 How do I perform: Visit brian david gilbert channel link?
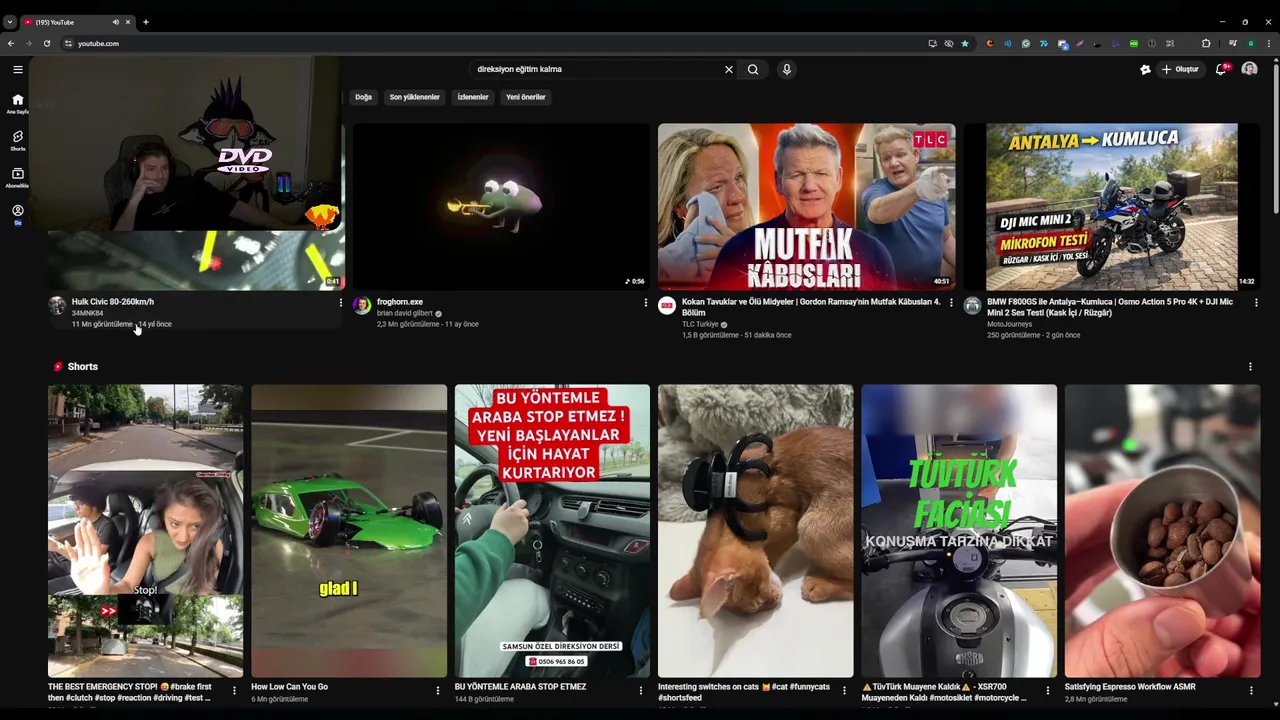point(405,313)
